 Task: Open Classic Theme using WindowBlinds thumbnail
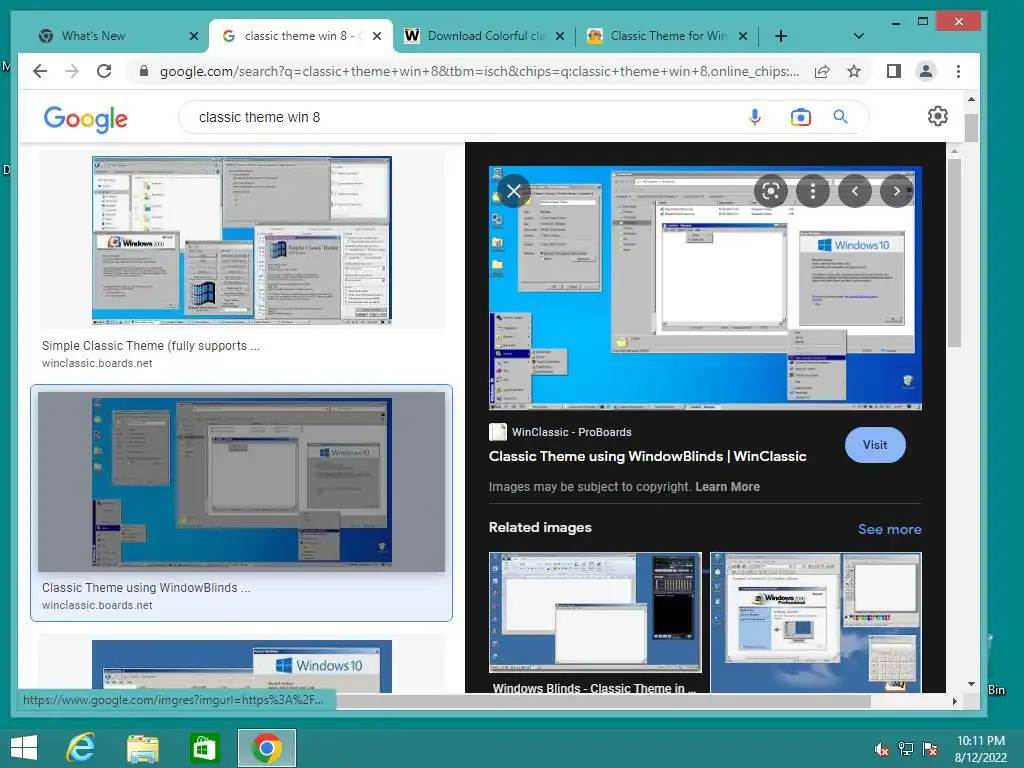point(242,482)
